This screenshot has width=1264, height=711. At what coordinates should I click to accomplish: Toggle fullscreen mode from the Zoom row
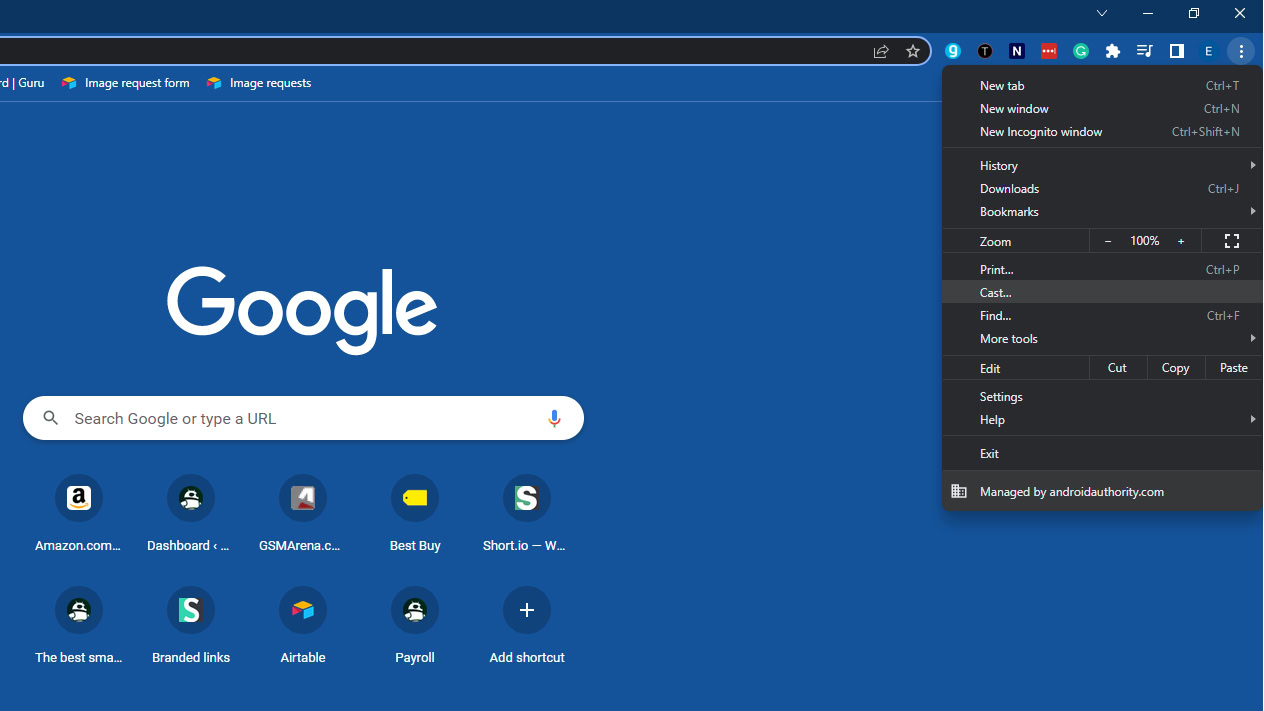1232,241
